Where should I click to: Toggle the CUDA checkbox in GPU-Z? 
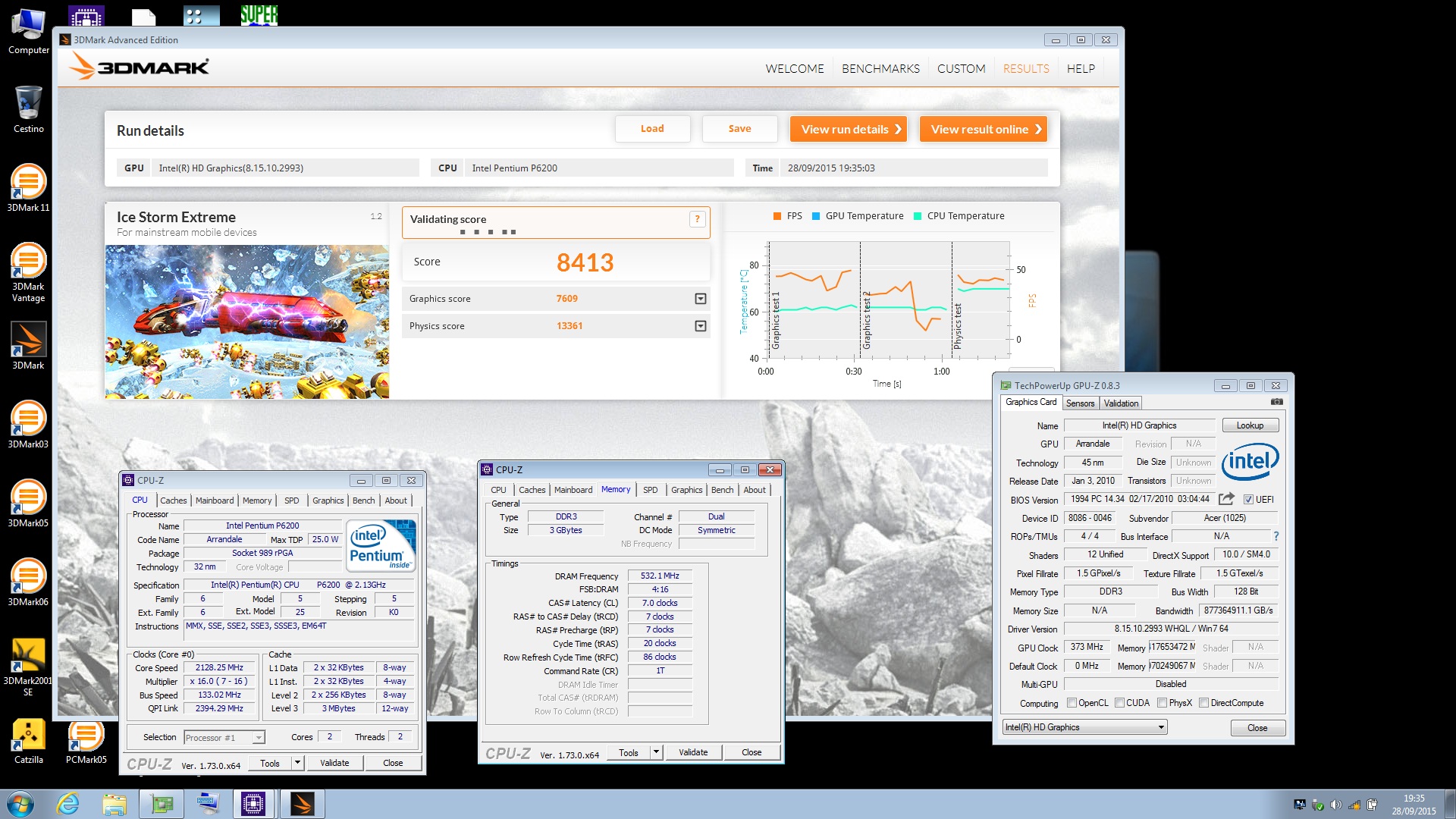pos(1119,703)
